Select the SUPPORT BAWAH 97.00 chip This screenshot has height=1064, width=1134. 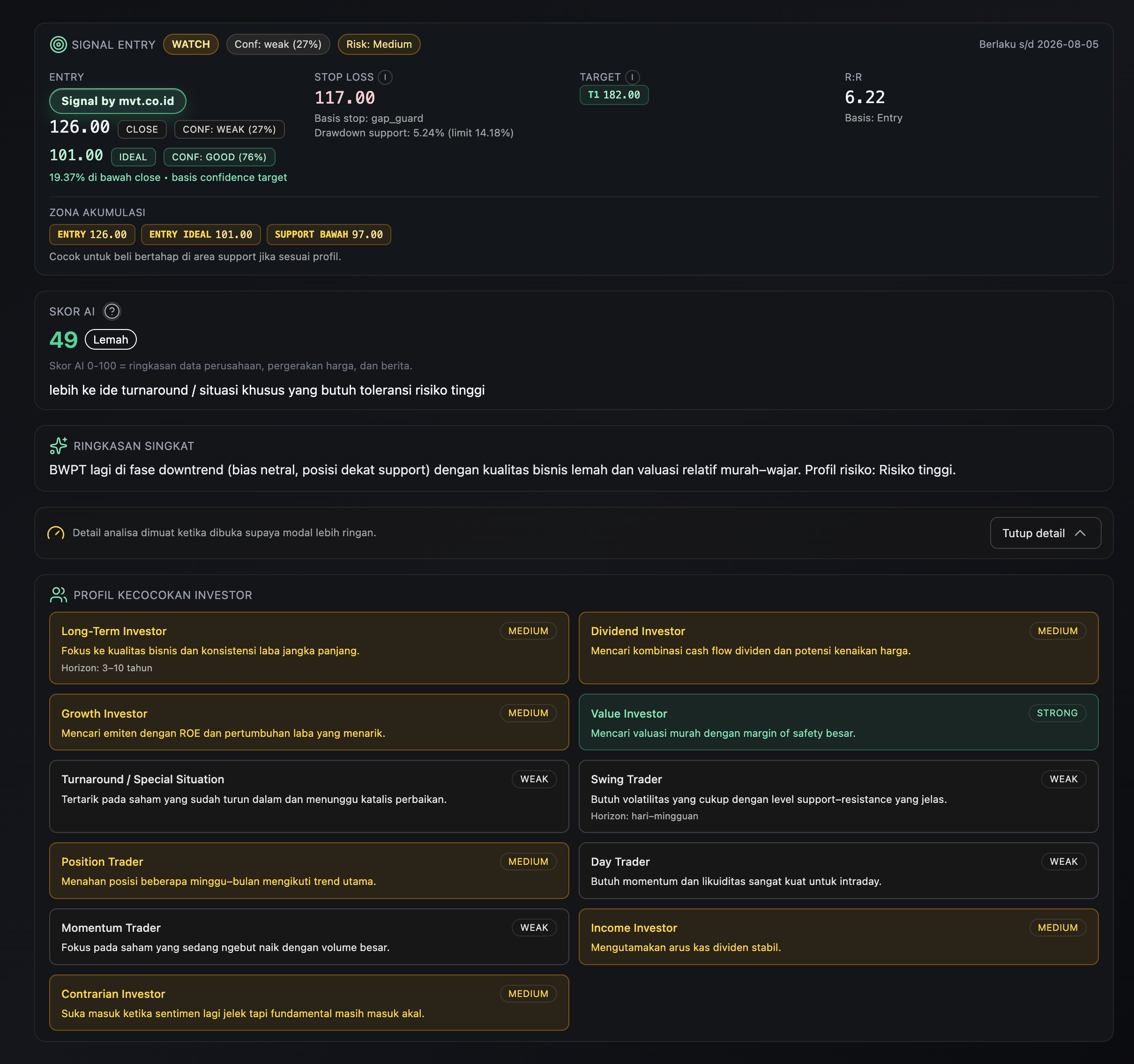(328, 234)
